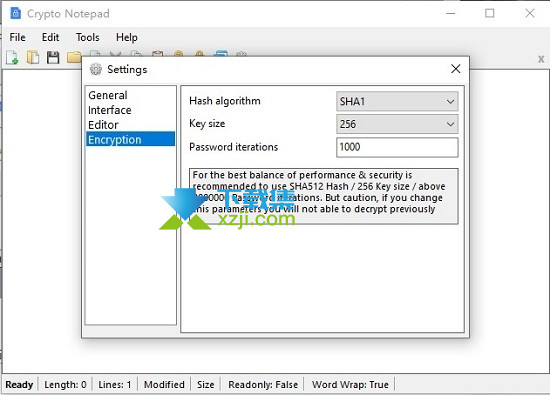The image size is (550, 395).
Task: Click 'Lines: 1' in status bar
Action: (115, 384)
